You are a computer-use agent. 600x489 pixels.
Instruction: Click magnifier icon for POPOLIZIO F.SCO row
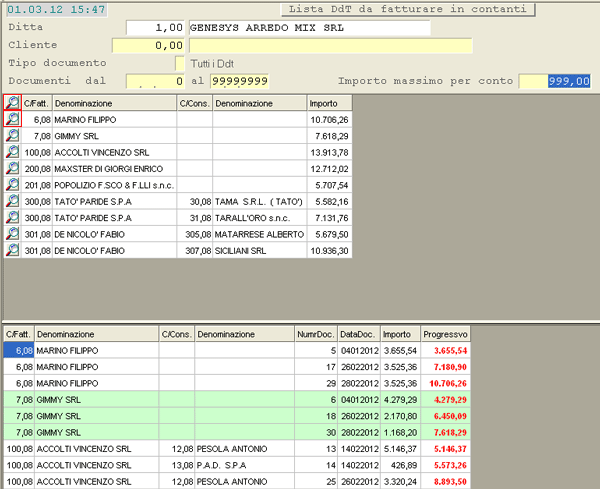(12, 184)
